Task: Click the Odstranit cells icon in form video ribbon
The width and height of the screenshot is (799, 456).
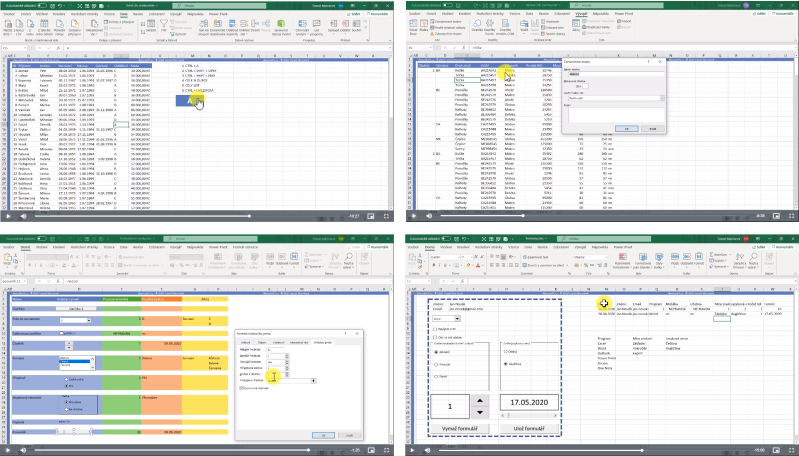Action: pyautogui.click(x=685, y=259)
